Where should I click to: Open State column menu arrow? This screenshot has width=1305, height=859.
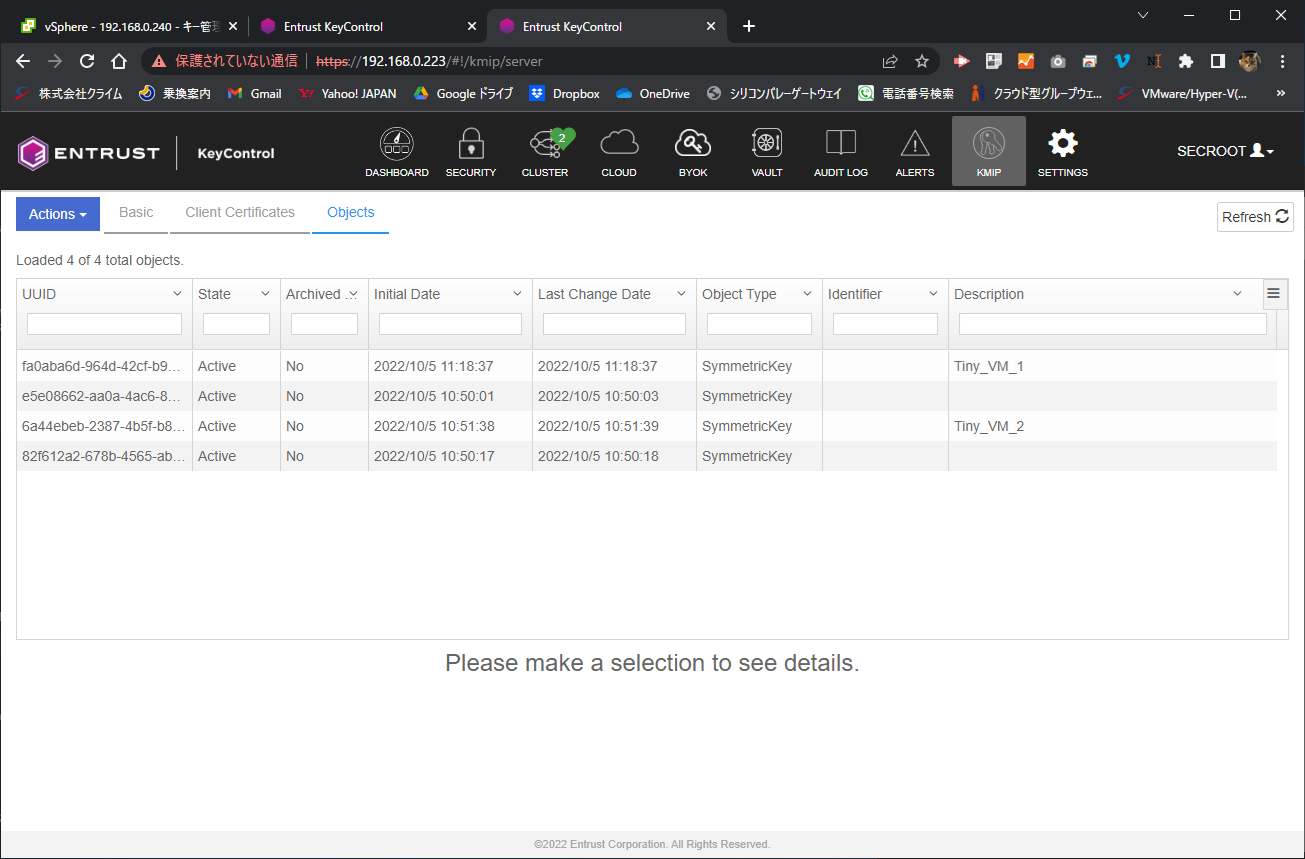pyautogui.click(x=265, y=294)
